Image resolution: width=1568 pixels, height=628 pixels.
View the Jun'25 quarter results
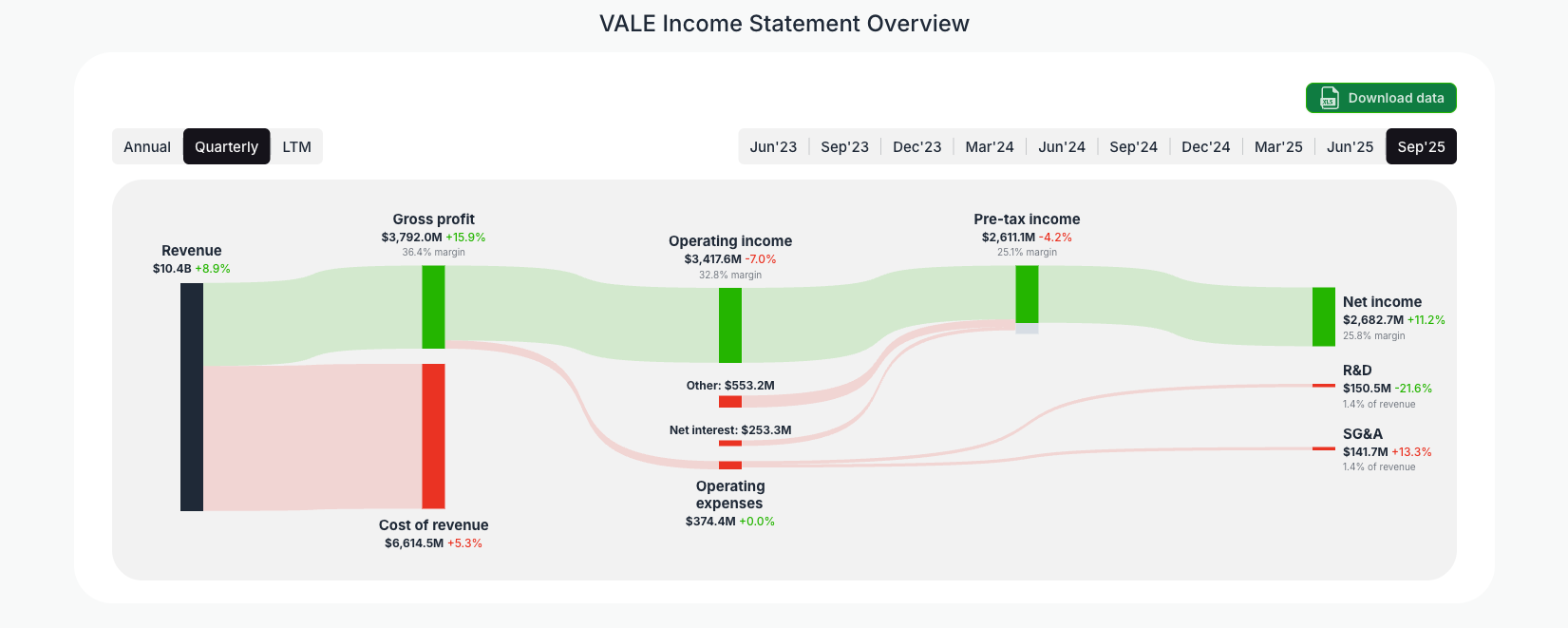[1350, 146]
